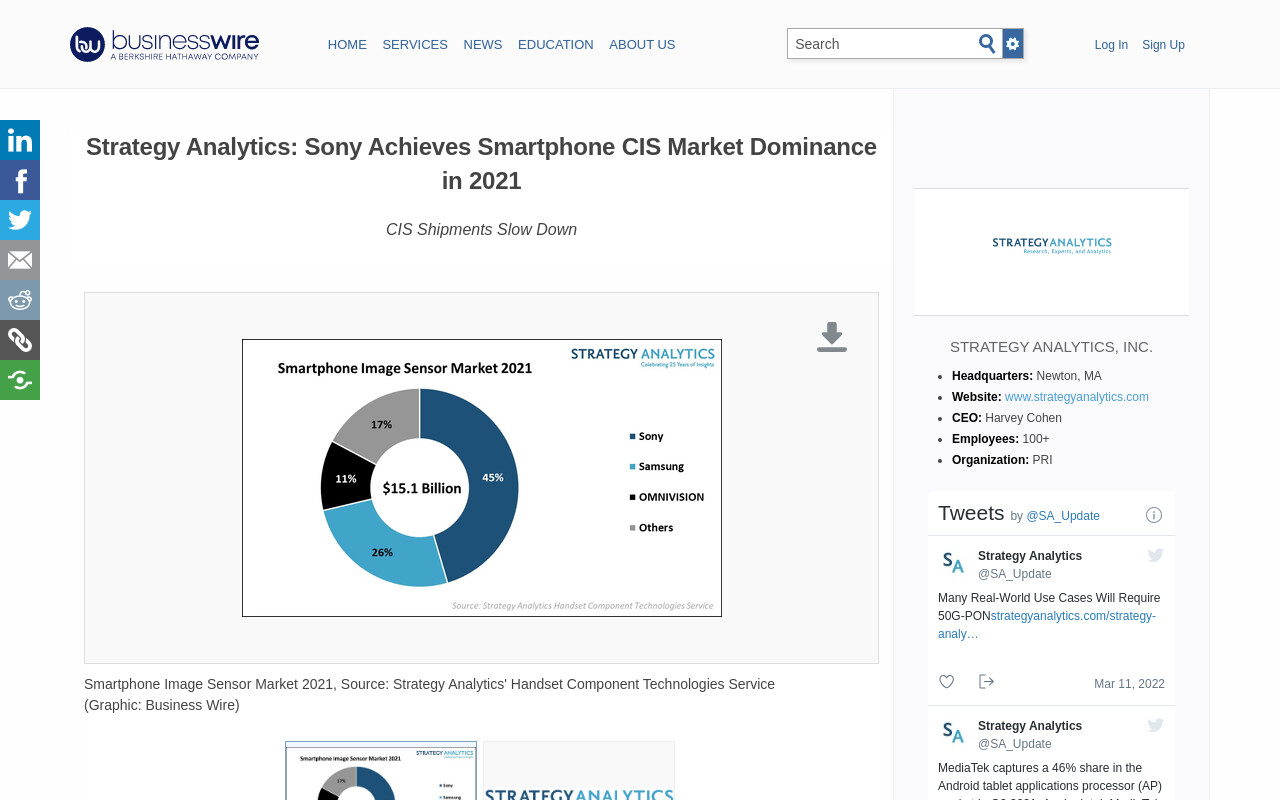Click Strategy Analytics name on MediaTek tweet
Image resolution: width=1280 pixels, height=800 pixels.
point(1030,726)
